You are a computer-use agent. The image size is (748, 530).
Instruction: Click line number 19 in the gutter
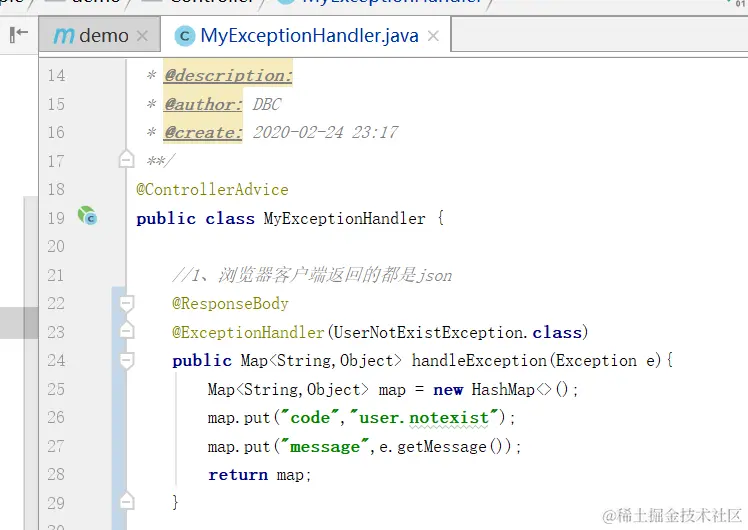click(56, 218)
